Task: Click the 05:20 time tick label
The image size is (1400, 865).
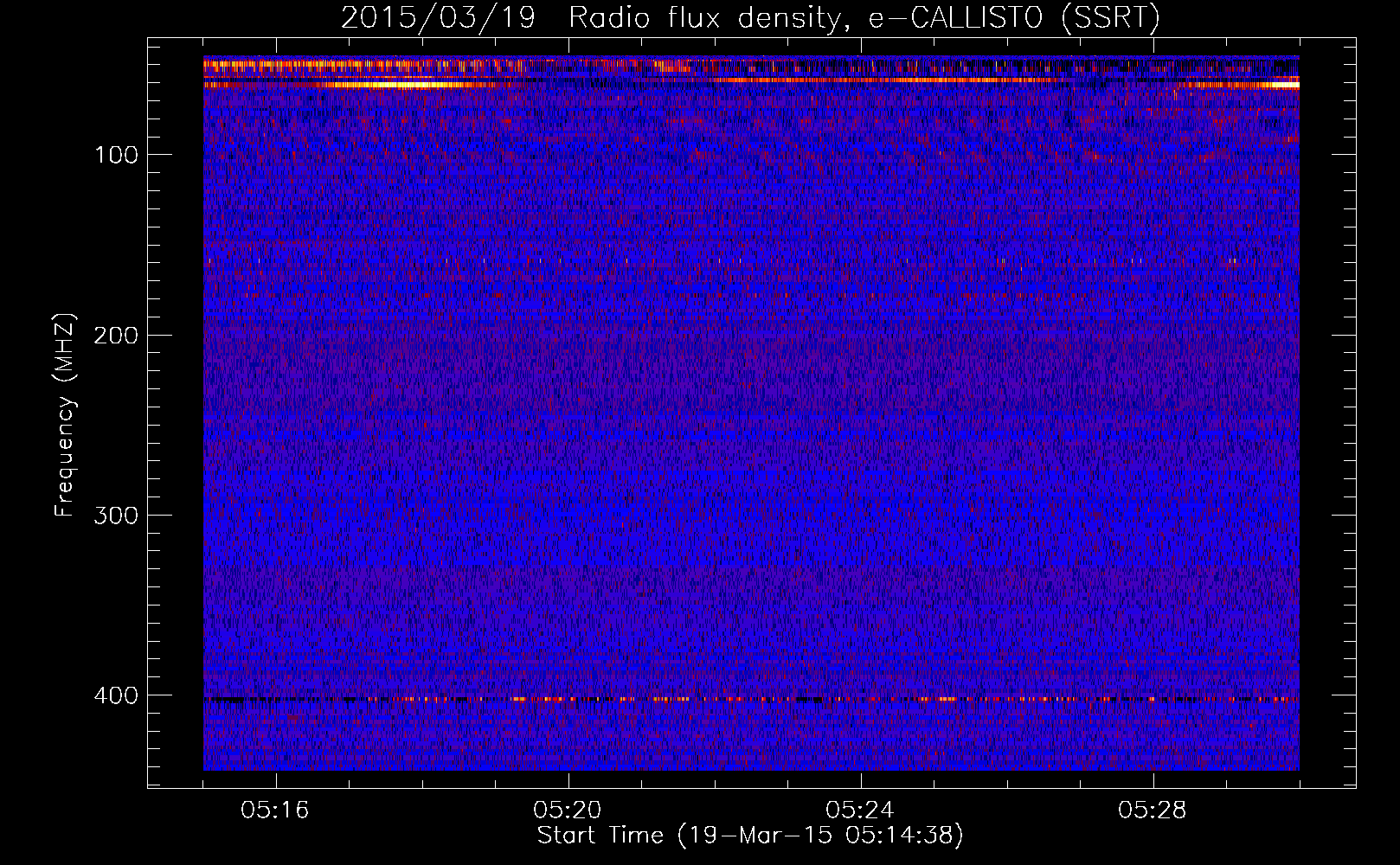Action: coord(568,811)
